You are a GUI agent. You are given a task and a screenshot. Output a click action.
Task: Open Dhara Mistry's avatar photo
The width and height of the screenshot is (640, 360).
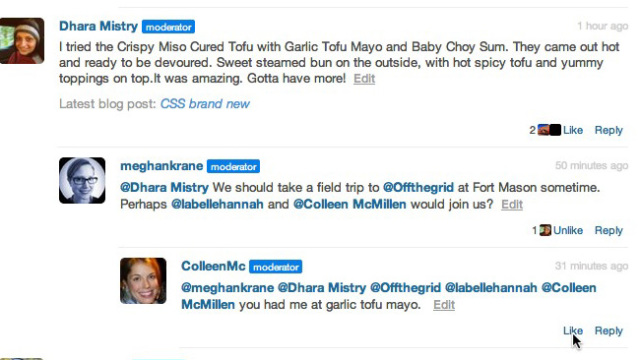[x=22, y=41]
